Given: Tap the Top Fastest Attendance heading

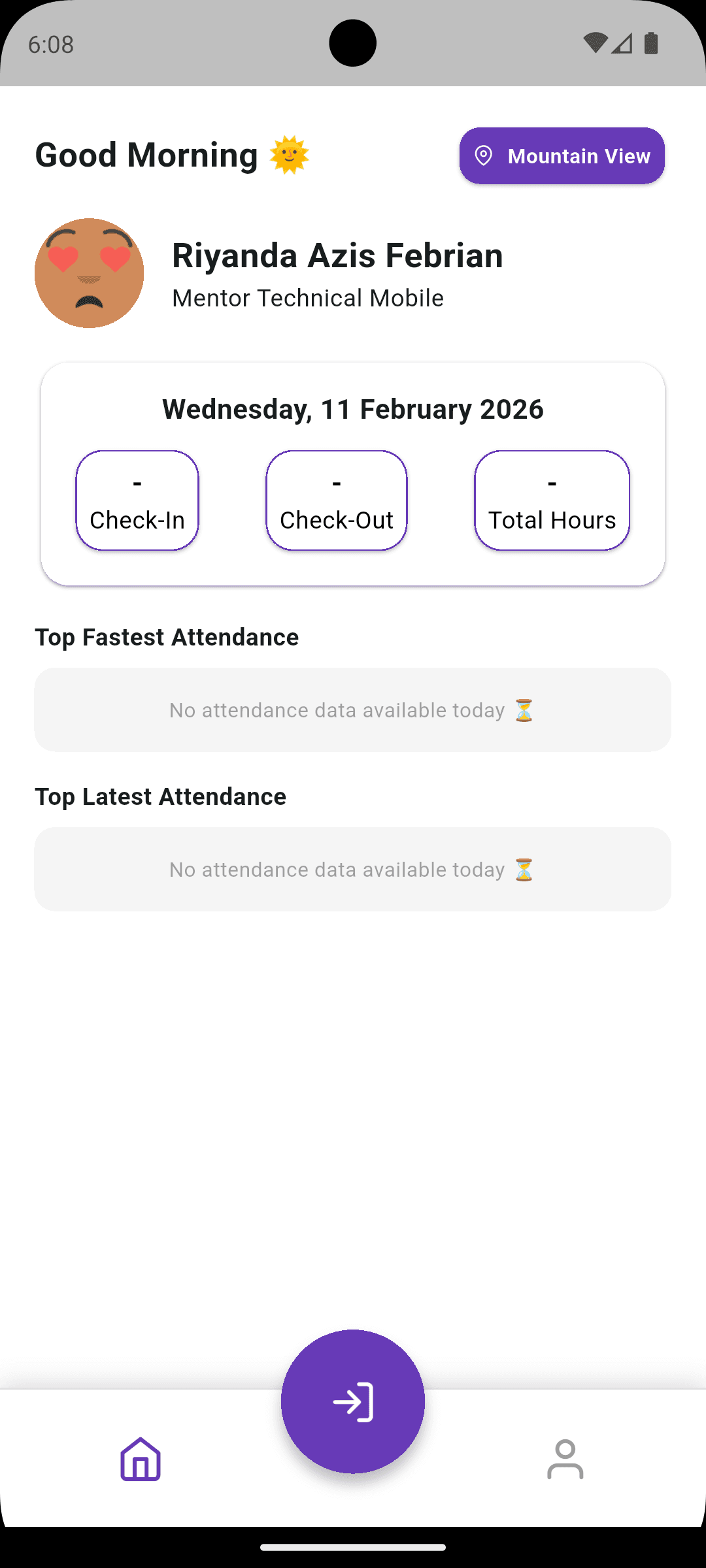Looking at the screenshot, I should (x=167, y=637).
